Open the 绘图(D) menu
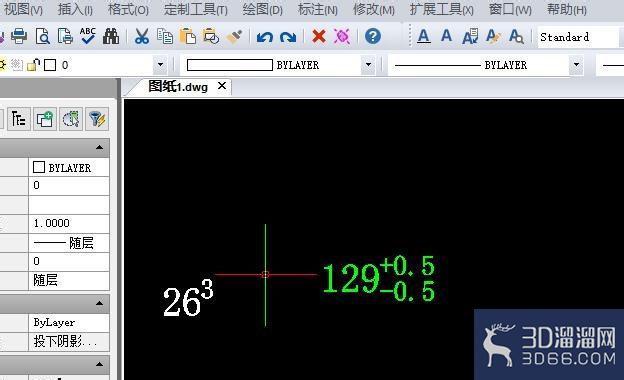The height and width of the screenshot is (380, 624). [x=262, y=9]
